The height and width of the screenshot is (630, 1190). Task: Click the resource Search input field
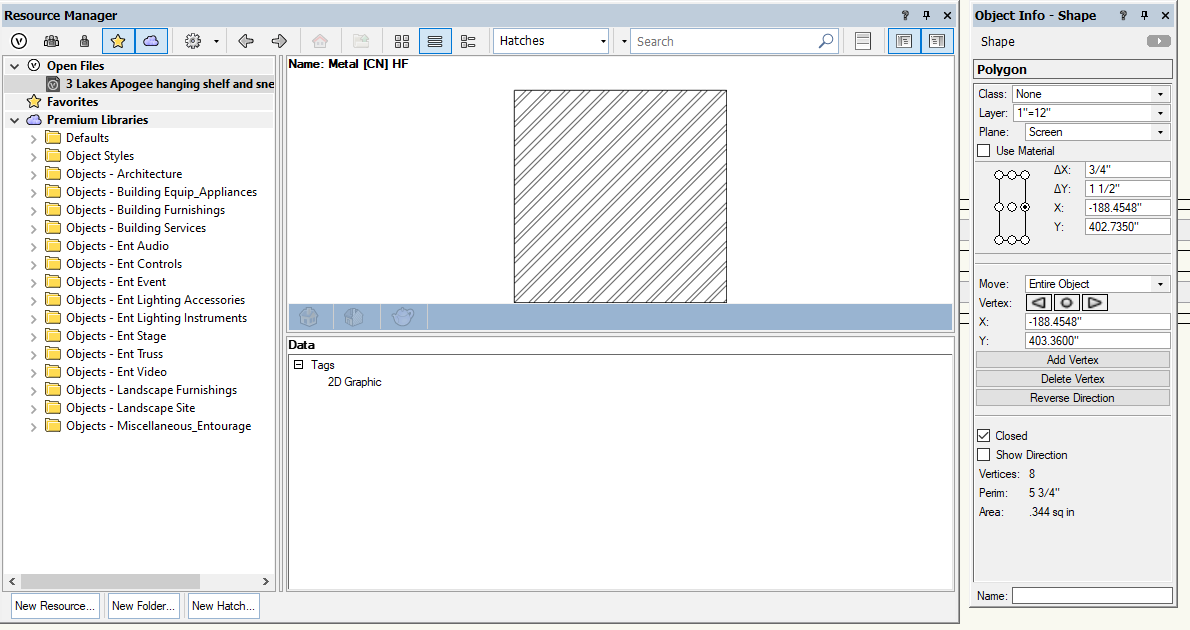pos(724,41)
